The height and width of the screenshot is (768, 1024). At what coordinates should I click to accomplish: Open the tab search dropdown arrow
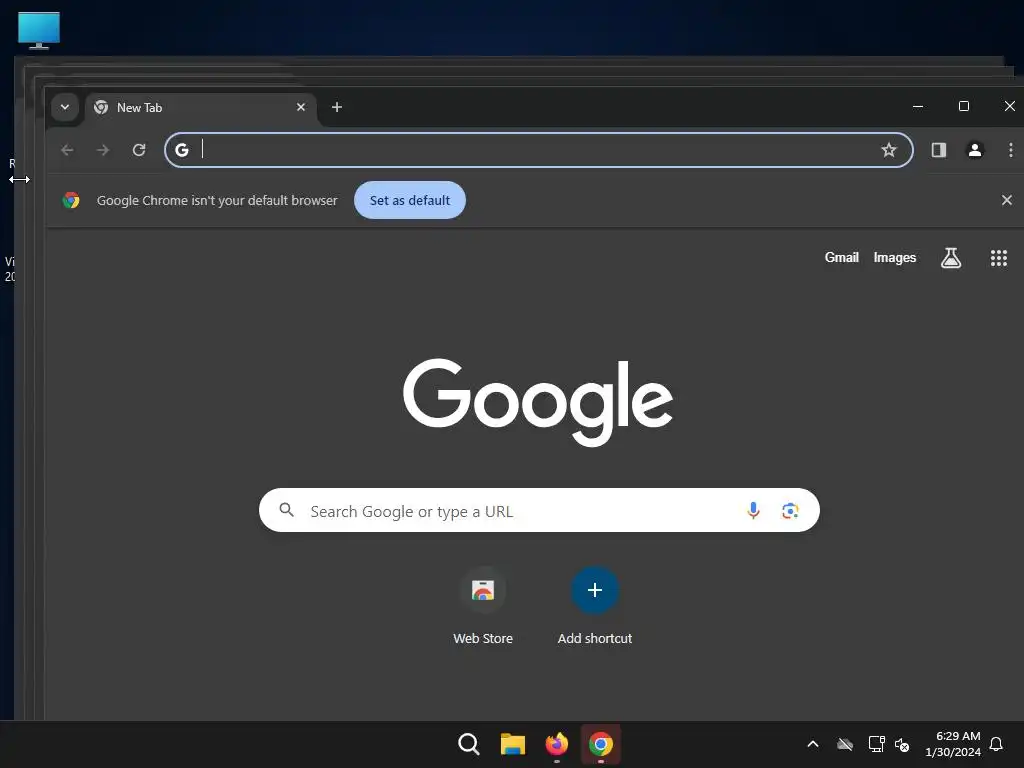click(x=65, y=107)
